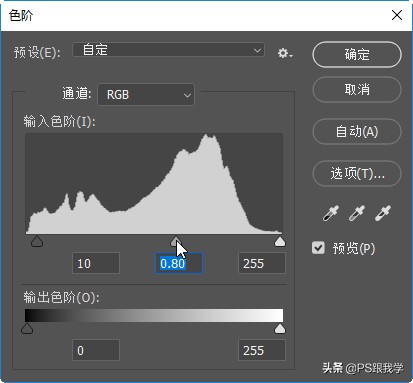413x383 pixels.
Task: Click the 预设(E) label
Action: tap(37, 52)
